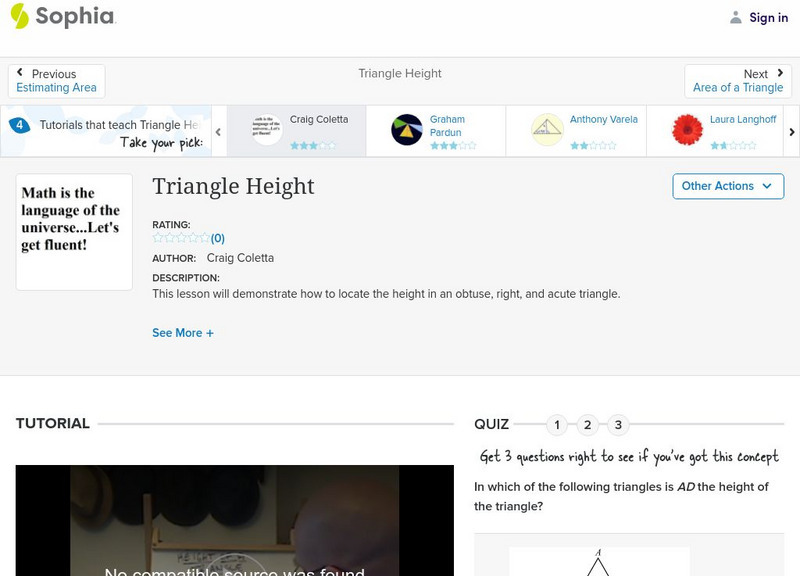Select quiz step 3 indicator

coord(617,424)
